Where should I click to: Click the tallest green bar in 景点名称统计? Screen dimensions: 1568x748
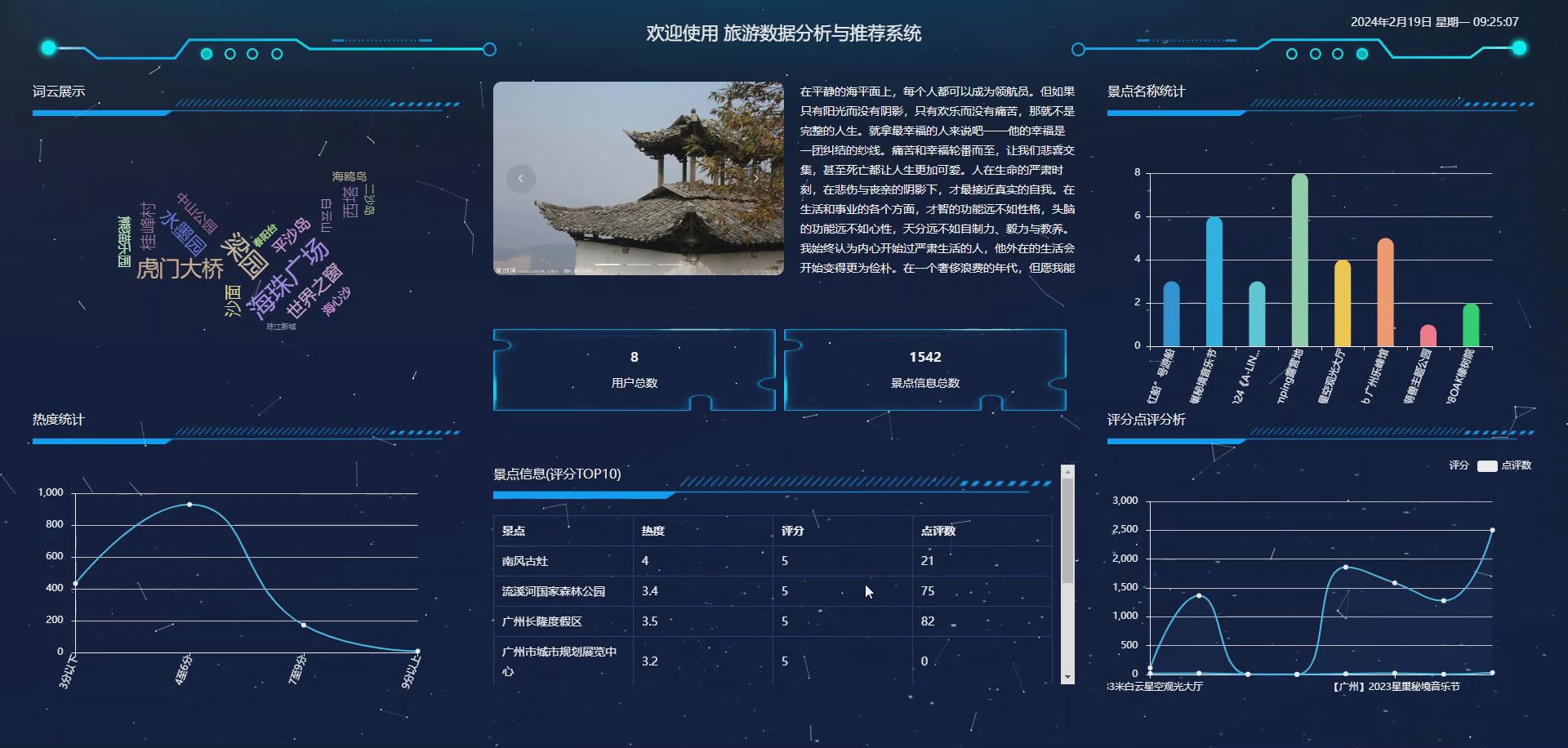pos(1299,257)
